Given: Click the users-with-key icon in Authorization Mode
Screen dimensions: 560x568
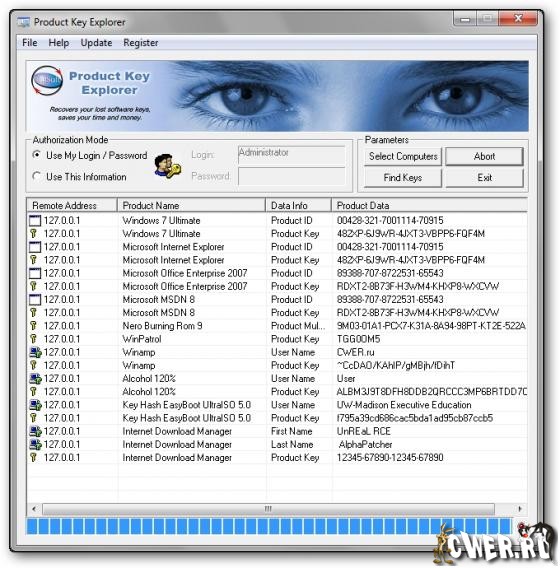Looking at the screenshot, I should [167, 166].
